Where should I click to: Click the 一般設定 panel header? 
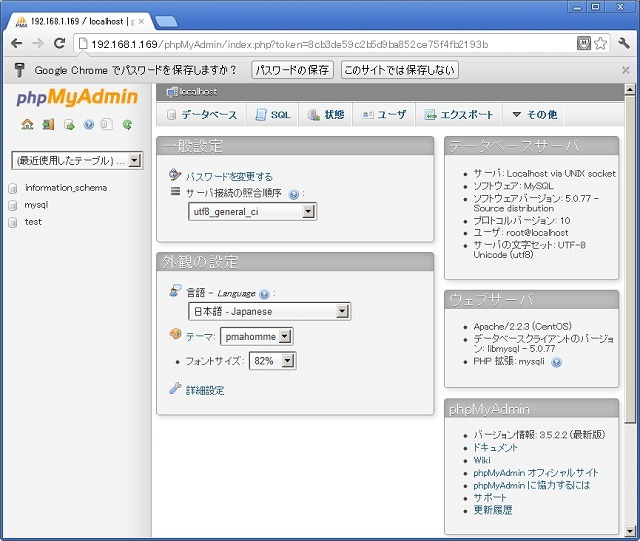click(x=295, y=146)
